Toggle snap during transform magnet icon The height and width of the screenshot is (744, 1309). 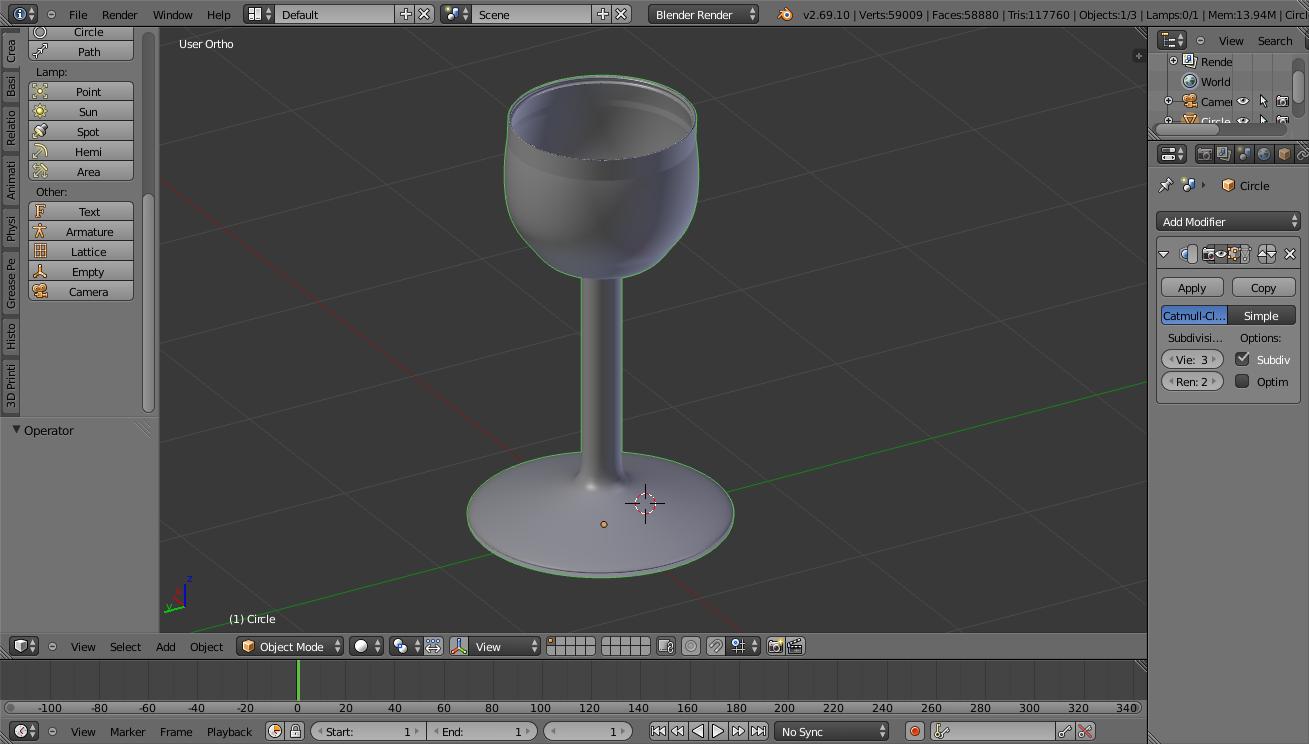tap(716, 647)
